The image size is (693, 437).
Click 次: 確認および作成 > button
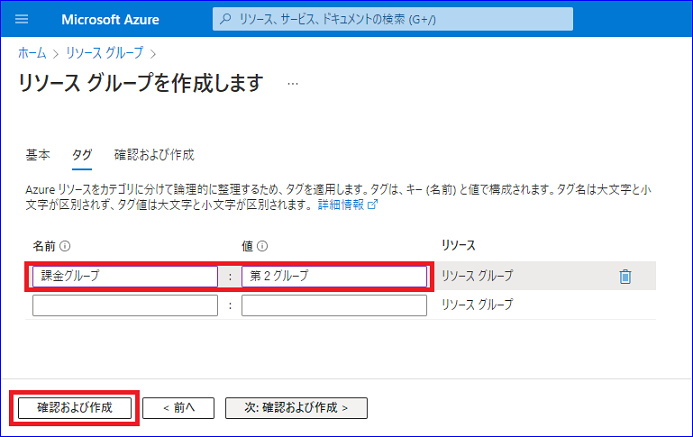296,407
